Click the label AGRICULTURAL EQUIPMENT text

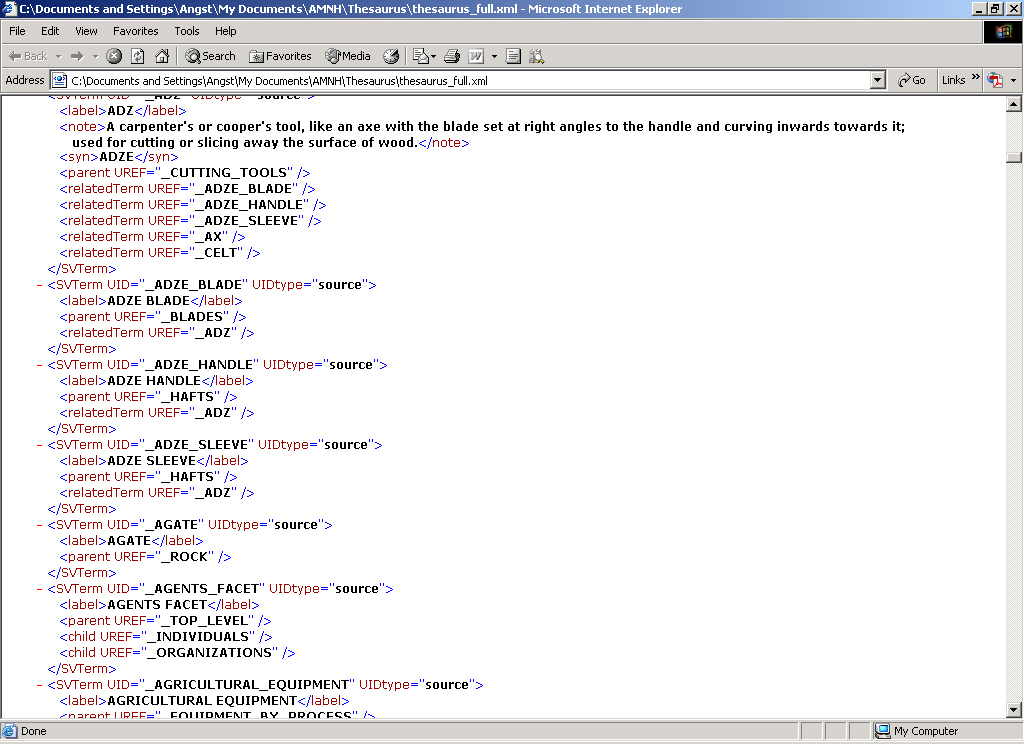coord(202,701)
